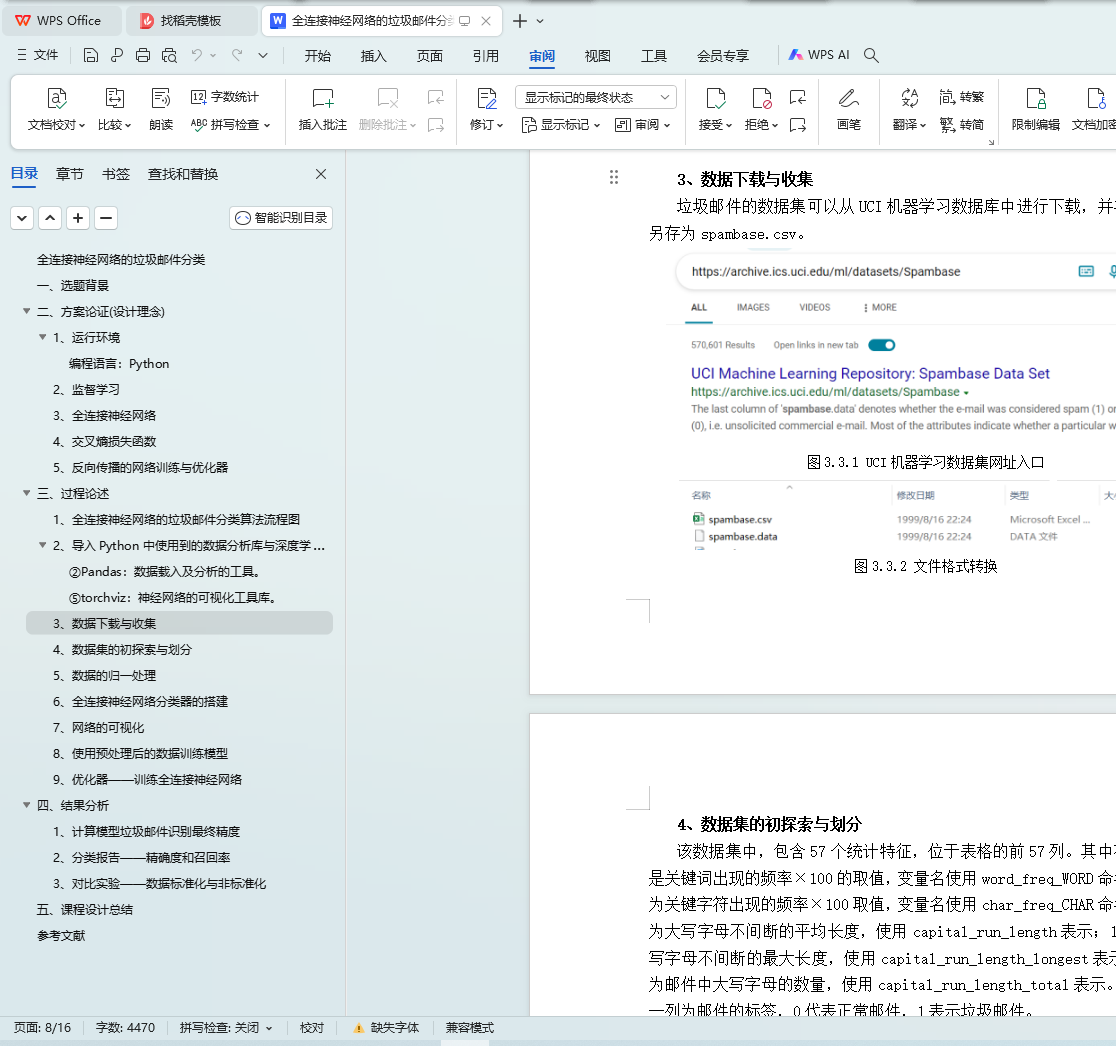Open 拼写检查: 关闭 status bar dropdown
Image resolution: width=1116 pixels, height=1046 pixels.
click(x=226, y=1027)
